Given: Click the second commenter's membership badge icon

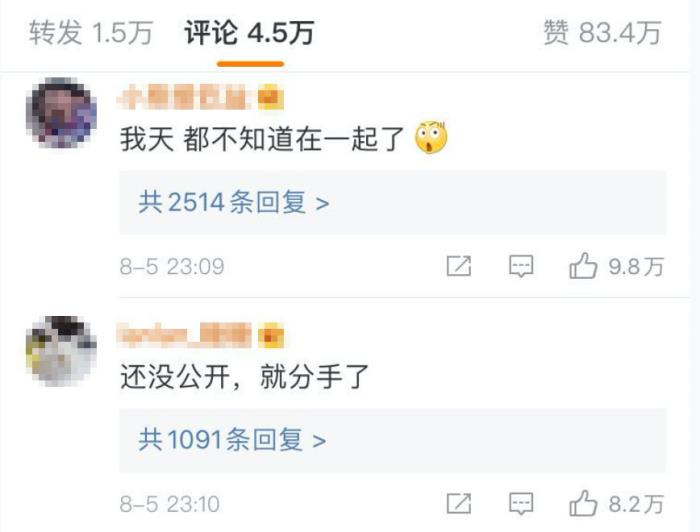Looking at the screenshot, I should (271, 336).
